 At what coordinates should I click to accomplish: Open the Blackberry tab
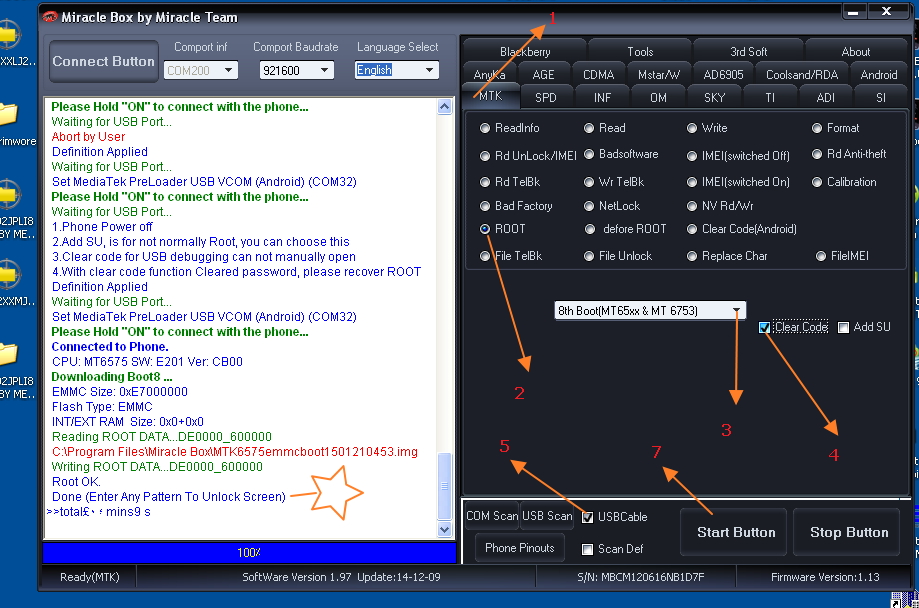point(525,52)
